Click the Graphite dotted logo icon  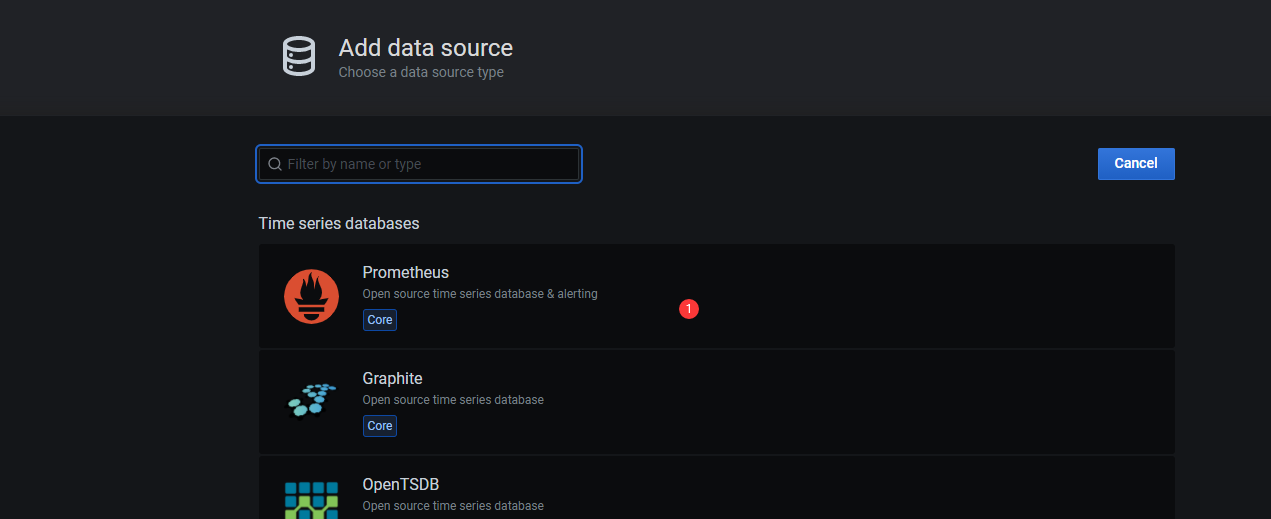311,400
